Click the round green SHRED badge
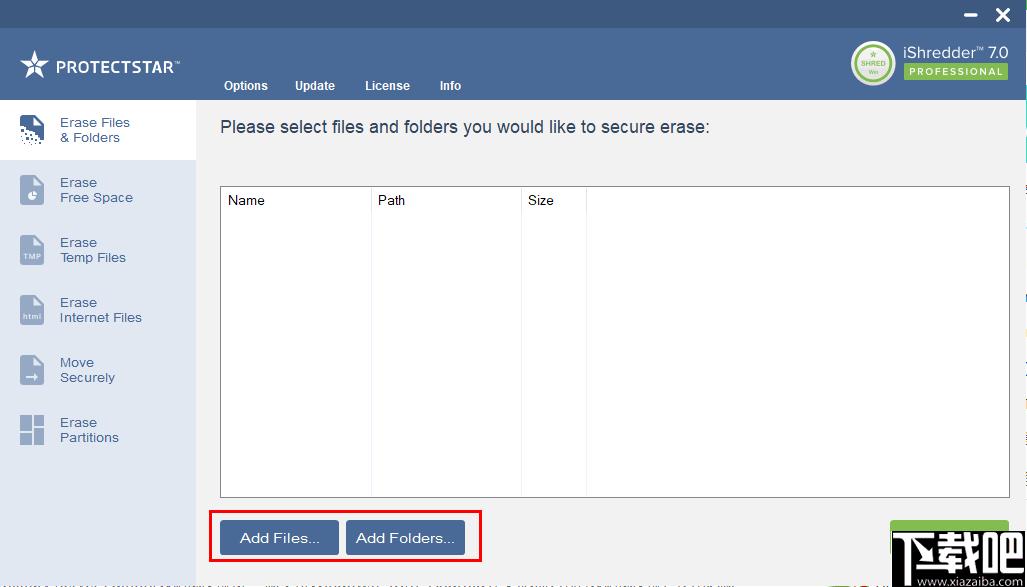The width and height of the screenshot is (1027, 587). point(872,63)
